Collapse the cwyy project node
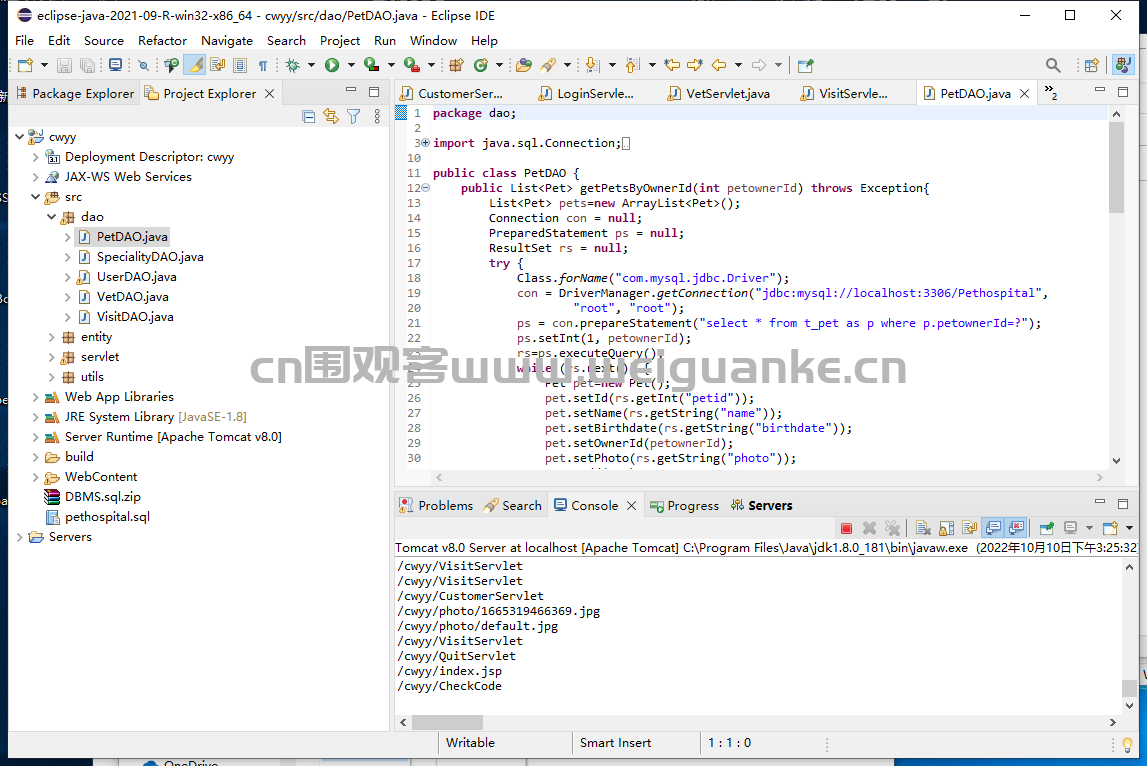 tap(20, 137)
